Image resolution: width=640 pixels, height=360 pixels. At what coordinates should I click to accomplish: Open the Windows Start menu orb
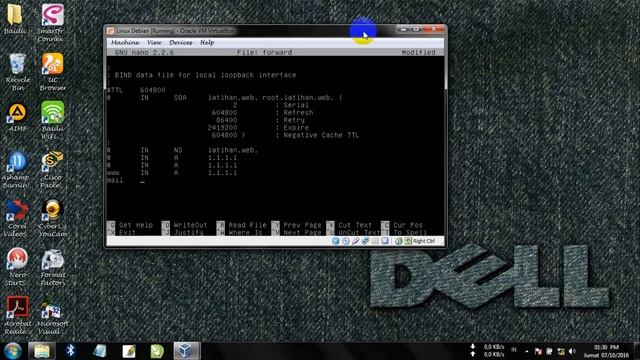tap(13, 351)
